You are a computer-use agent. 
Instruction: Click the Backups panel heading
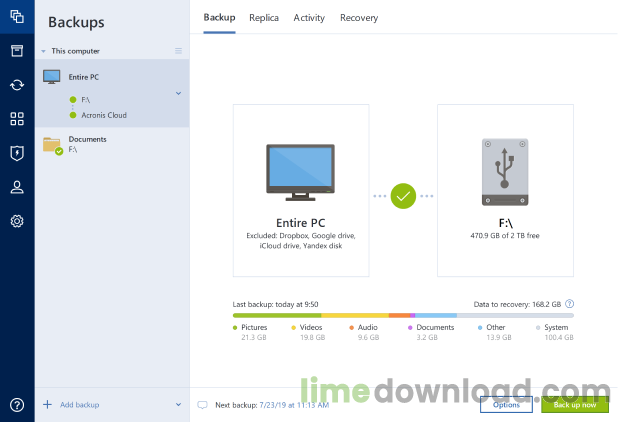click(x=76, y=22)
